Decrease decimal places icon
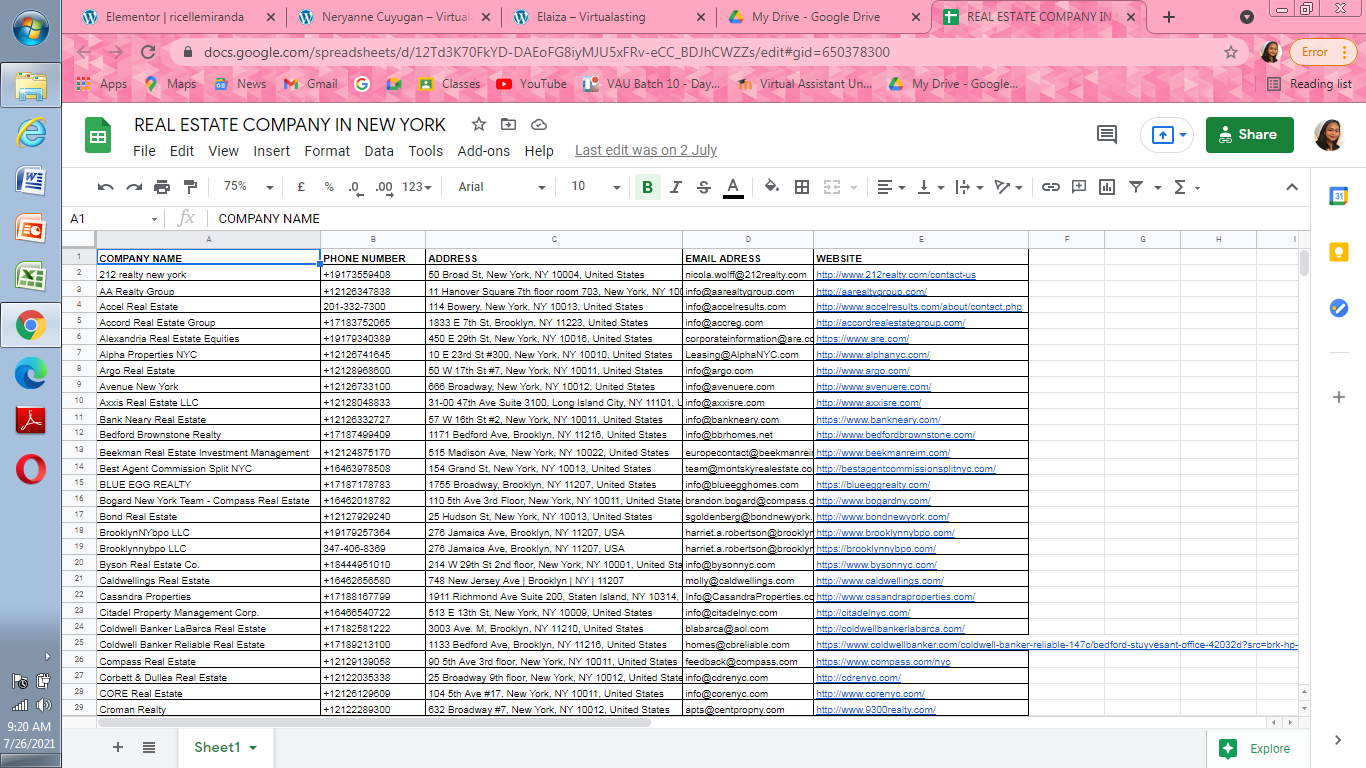 tap(355, 187)
